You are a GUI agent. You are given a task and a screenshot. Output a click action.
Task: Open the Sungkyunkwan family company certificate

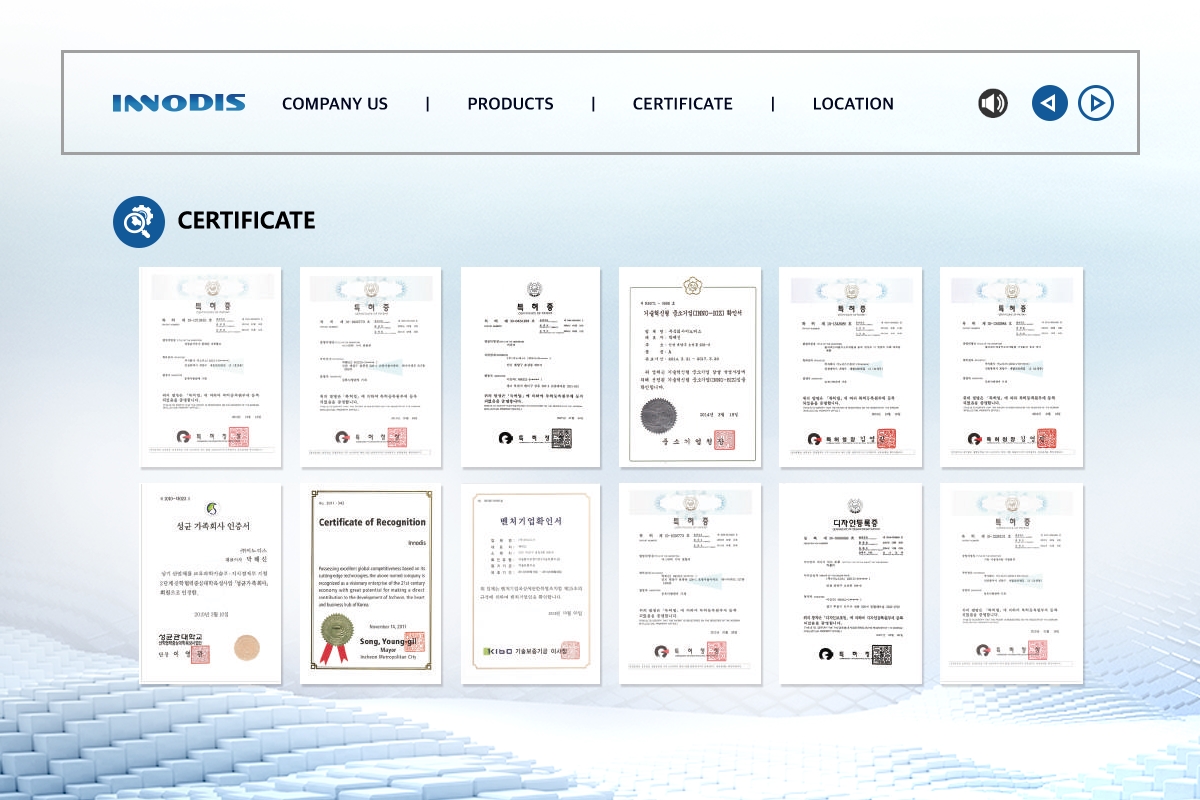tap(210, 584)
